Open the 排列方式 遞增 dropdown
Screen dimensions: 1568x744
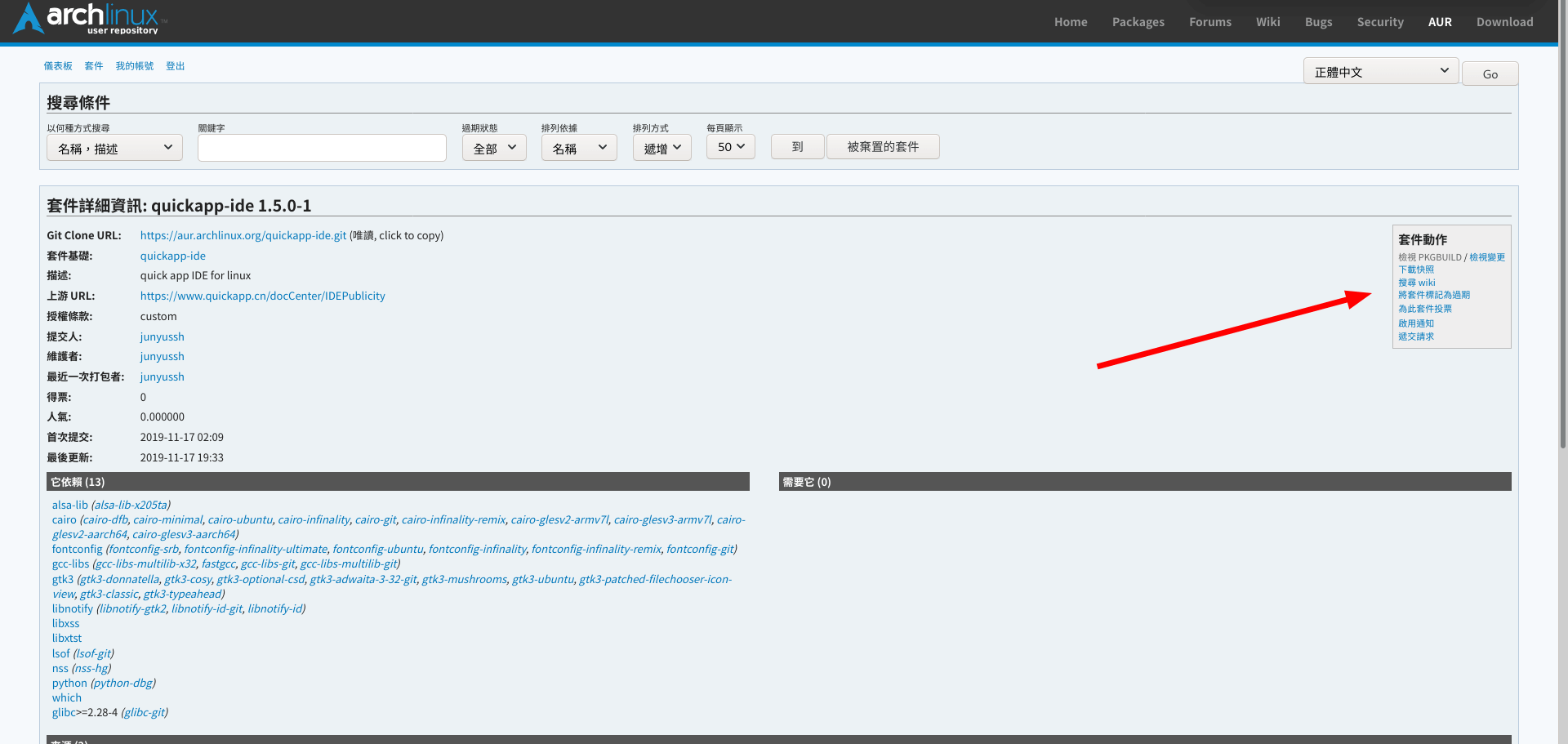click(x=662, y=148)
